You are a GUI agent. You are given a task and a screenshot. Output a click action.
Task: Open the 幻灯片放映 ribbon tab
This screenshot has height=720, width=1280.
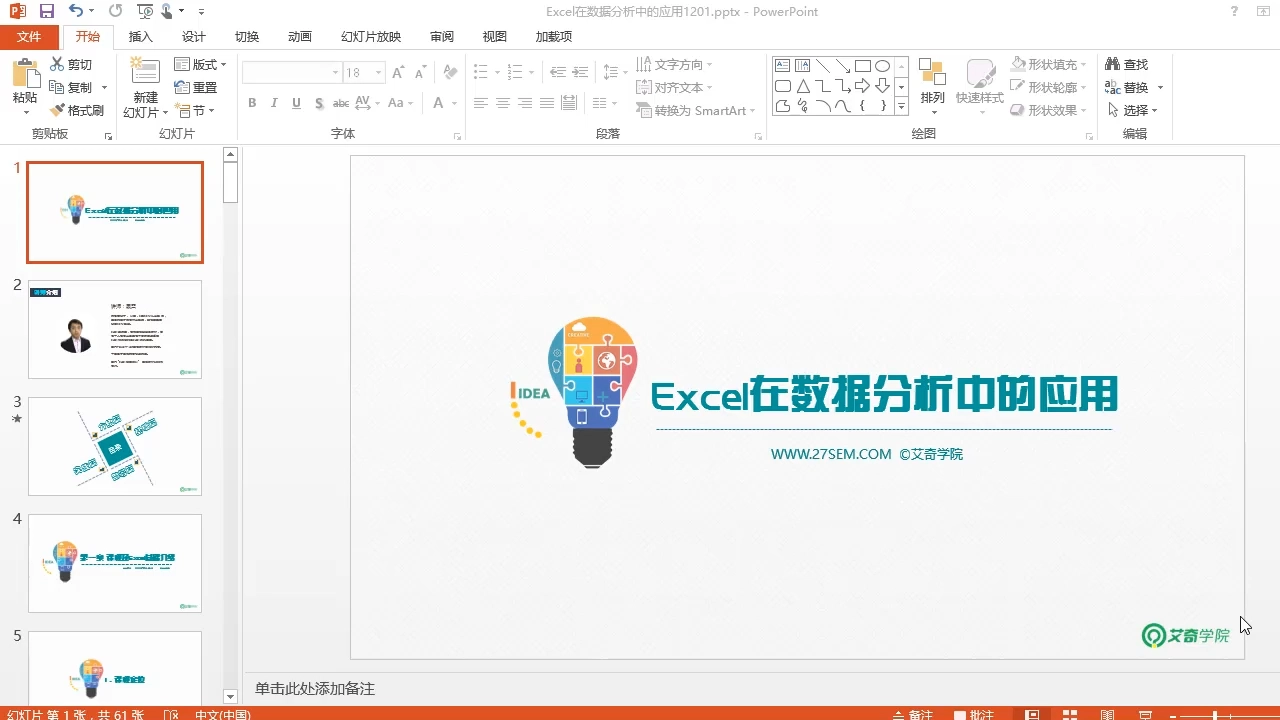pyautogui.click(x=370, y=36)
